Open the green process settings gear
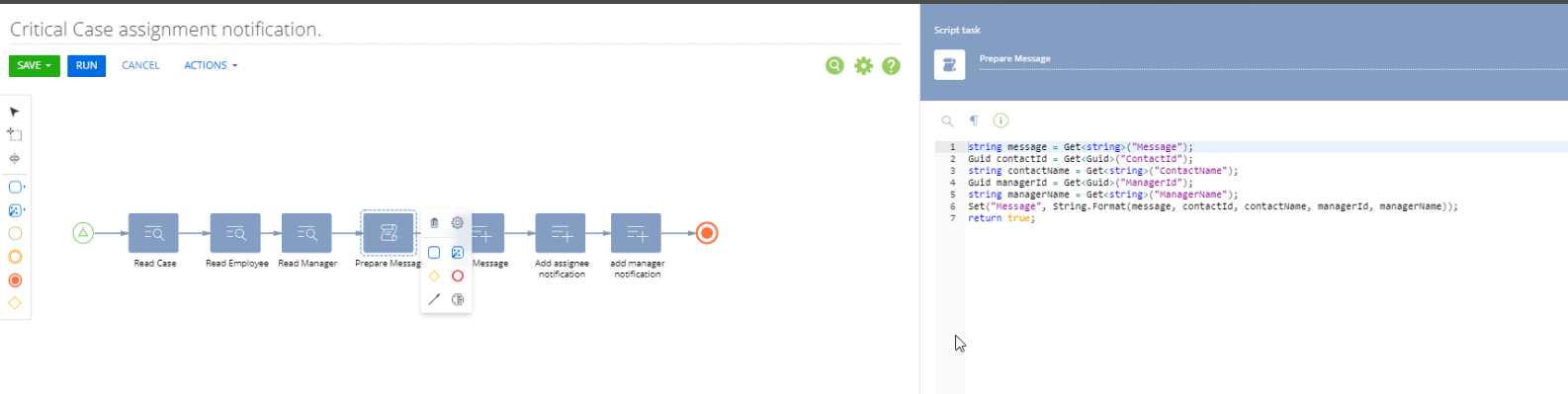The image size is (1568, 394). 863,65
